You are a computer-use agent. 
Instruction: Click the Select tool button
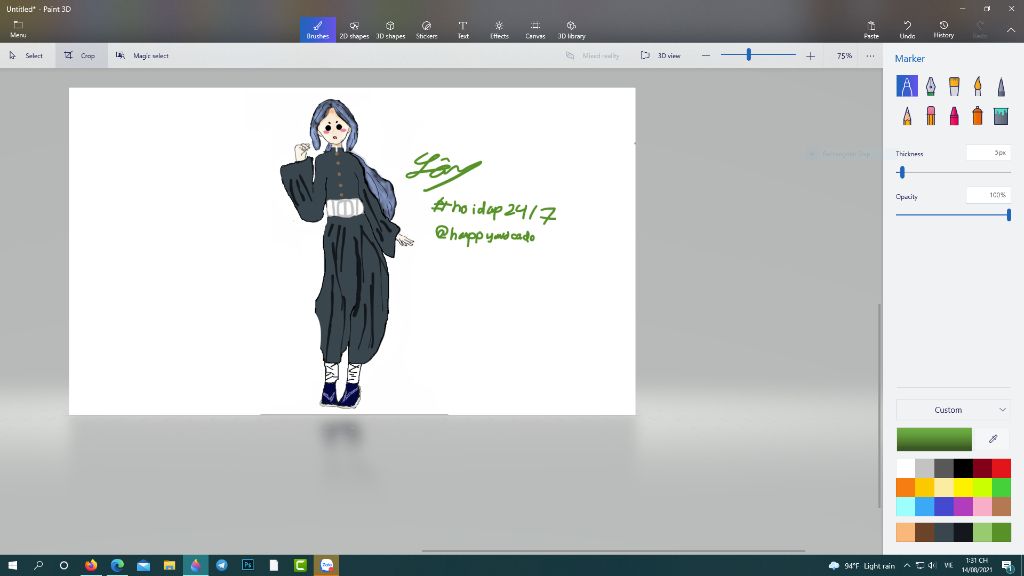coord(26,56)
